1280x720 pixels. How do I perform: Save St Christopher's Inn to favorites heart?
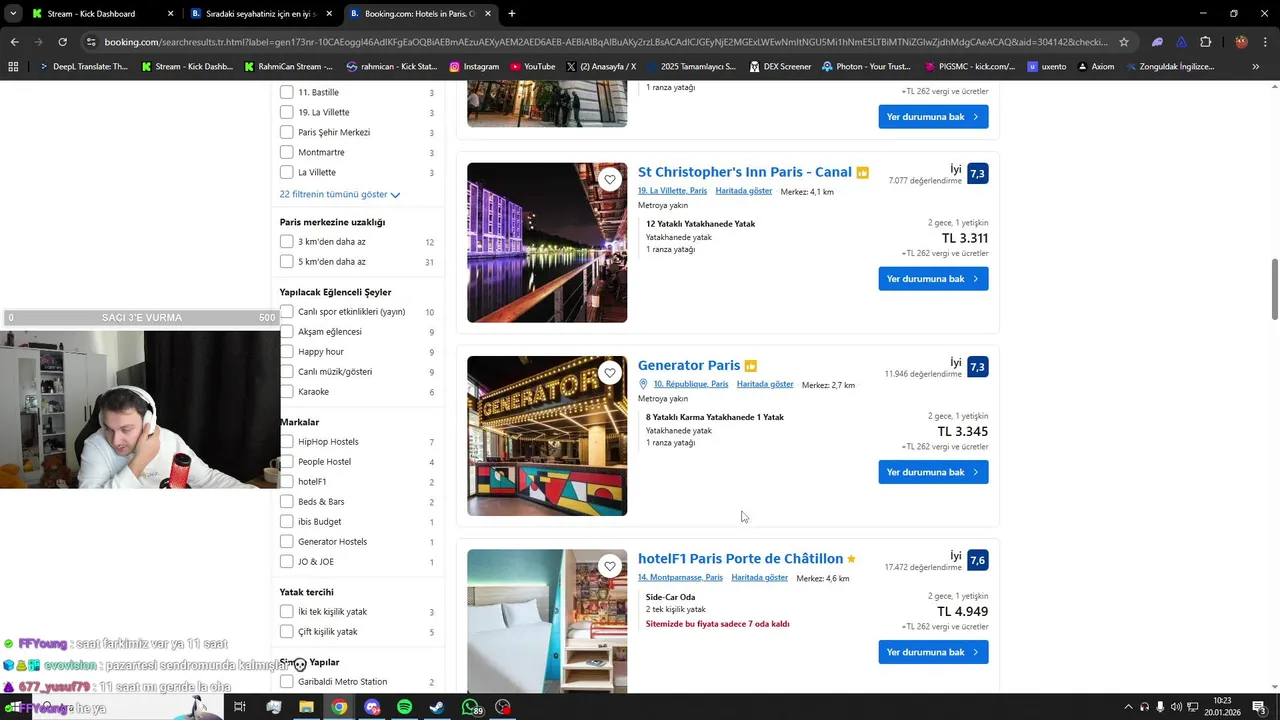610,180
